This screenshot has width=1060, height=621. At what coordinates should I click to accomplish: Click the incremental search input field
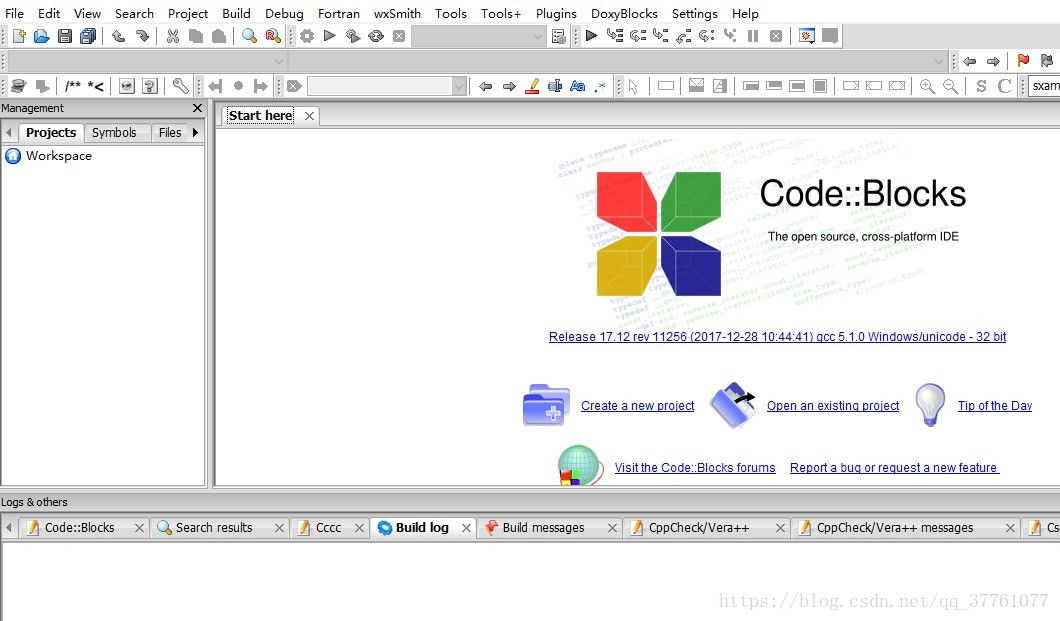tap(380, 86)
